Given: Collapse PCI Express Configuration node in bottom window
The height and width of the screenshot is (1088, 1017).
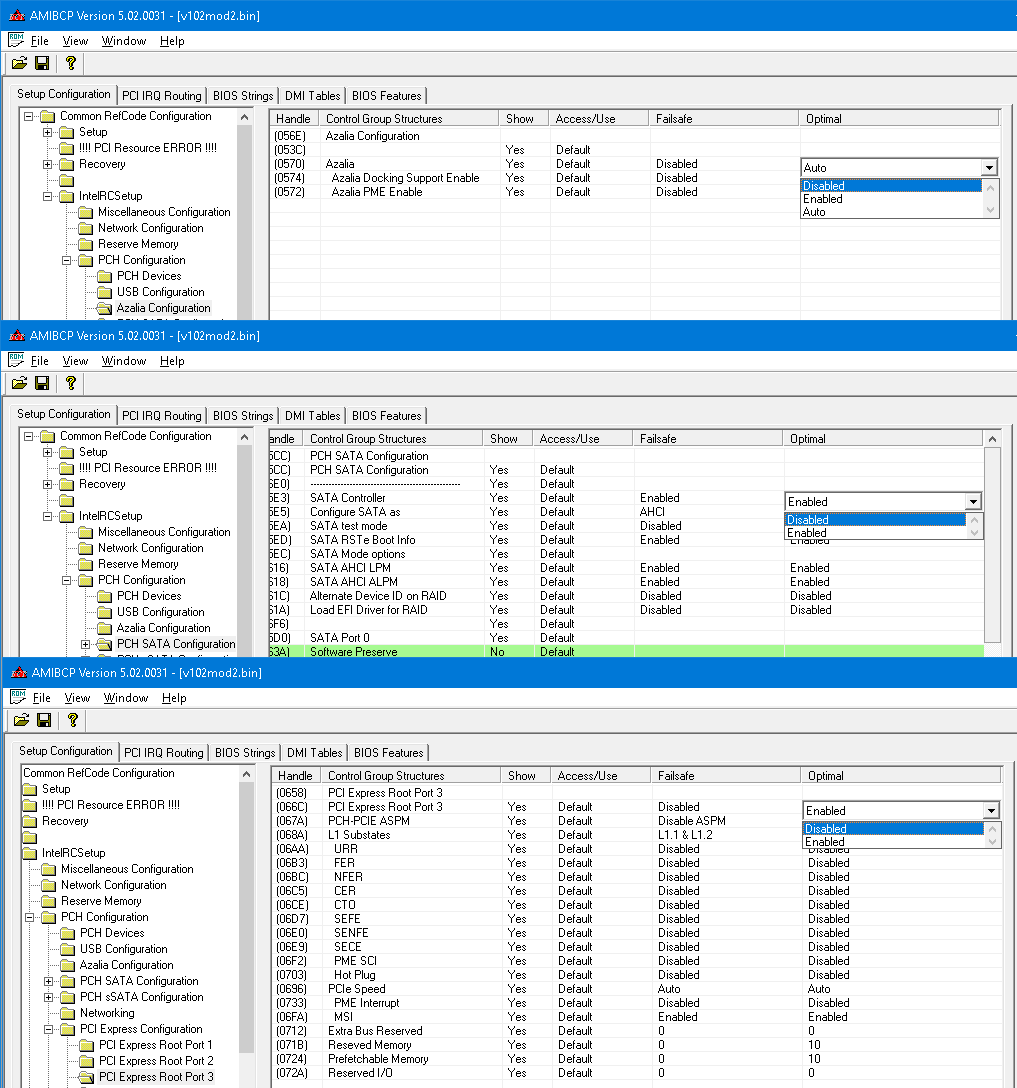Looking at the screenshot, I should click(x=49, y=1030).
